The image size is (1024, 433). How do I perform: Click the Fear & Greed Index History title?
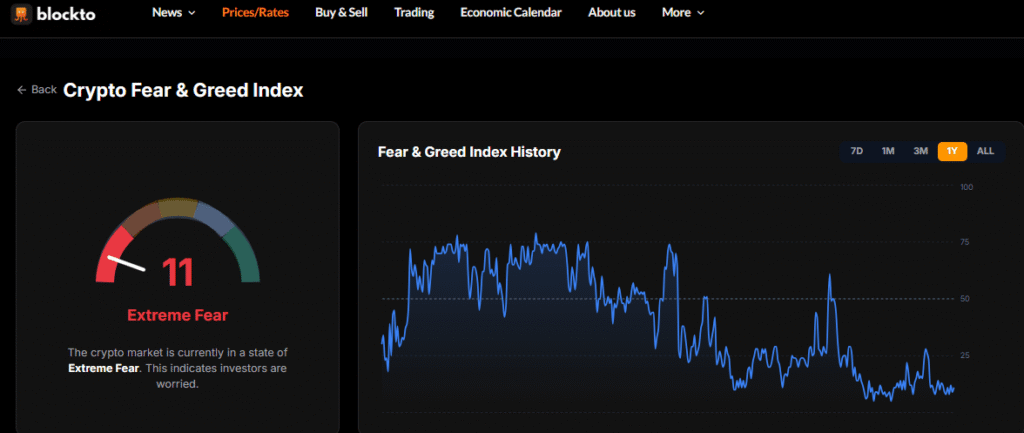click(x=469, y=152)
